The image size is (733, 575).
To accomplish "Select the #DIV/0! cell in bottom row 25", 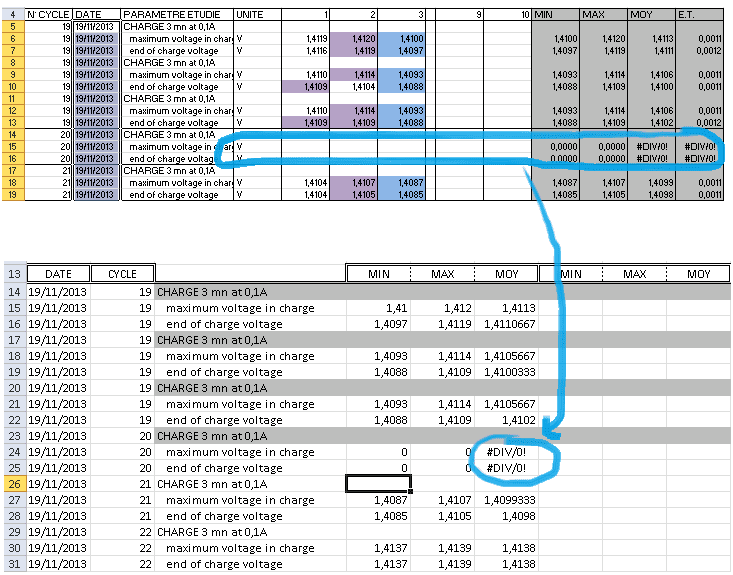I will pos(505,468).
